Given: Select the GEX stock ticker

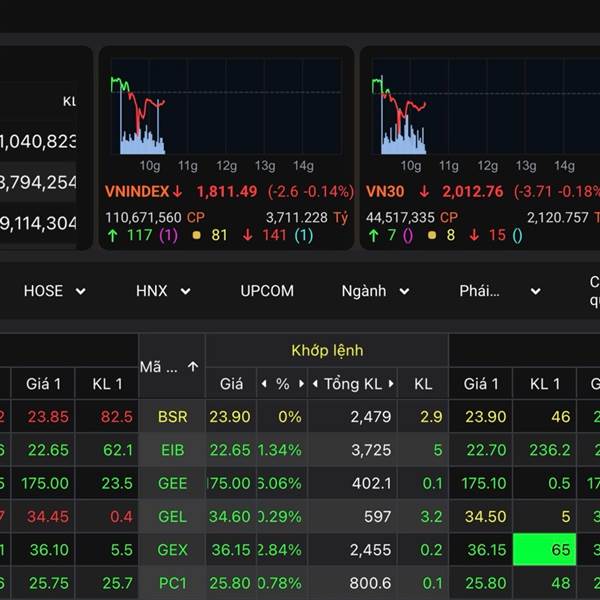Looking at the screenshot, I should point(172,550).
